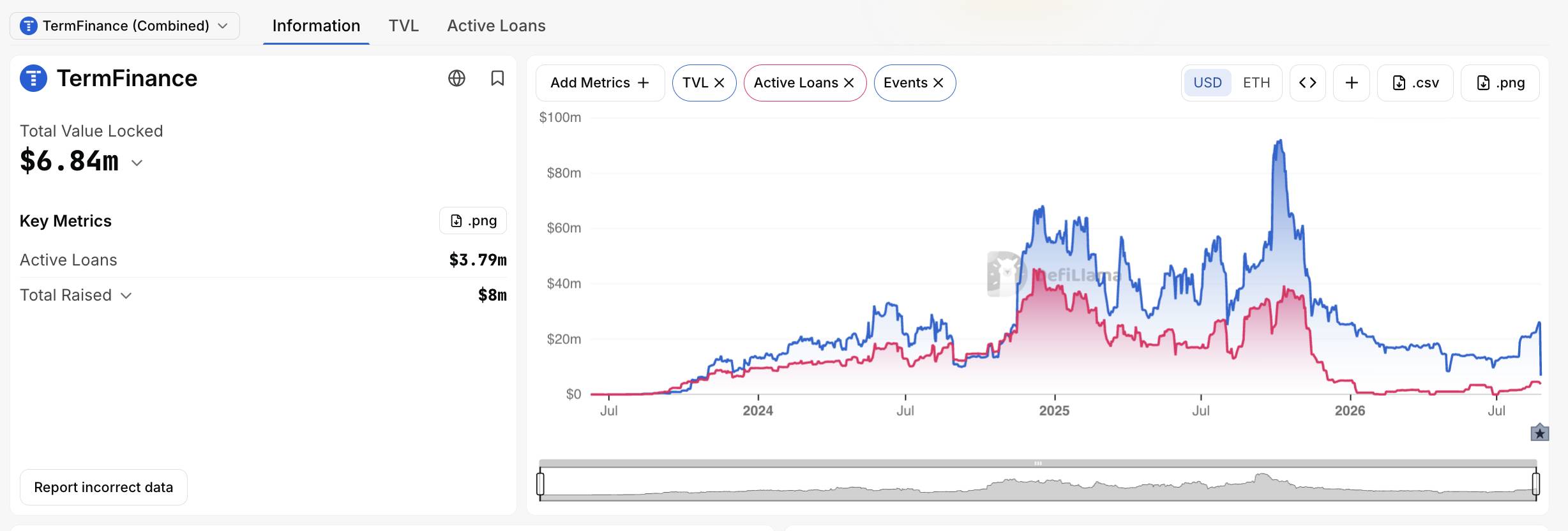Click the $0 y-axis label

point(573,394)
